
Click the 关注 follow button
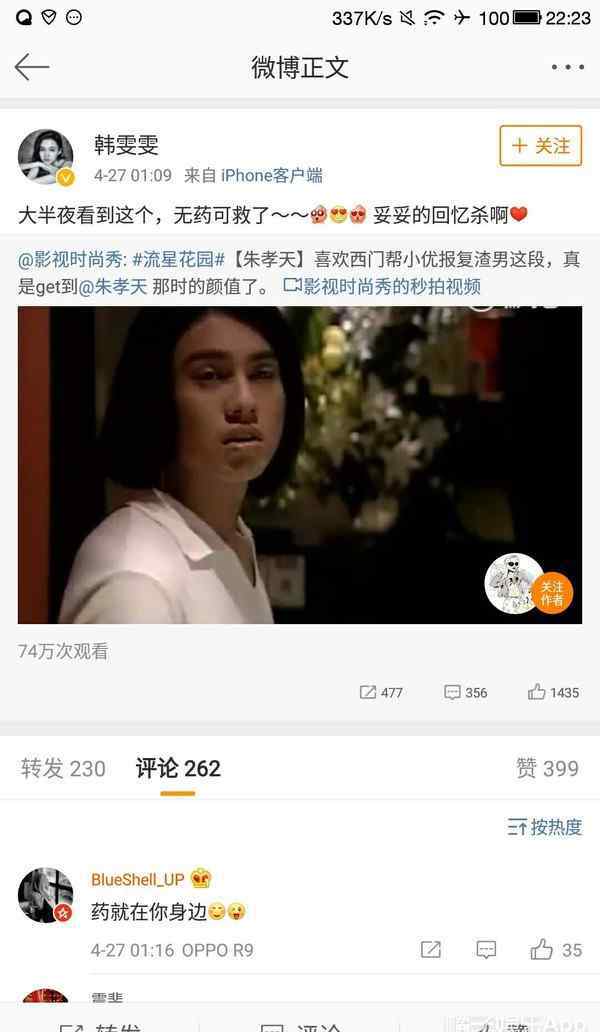541,145
